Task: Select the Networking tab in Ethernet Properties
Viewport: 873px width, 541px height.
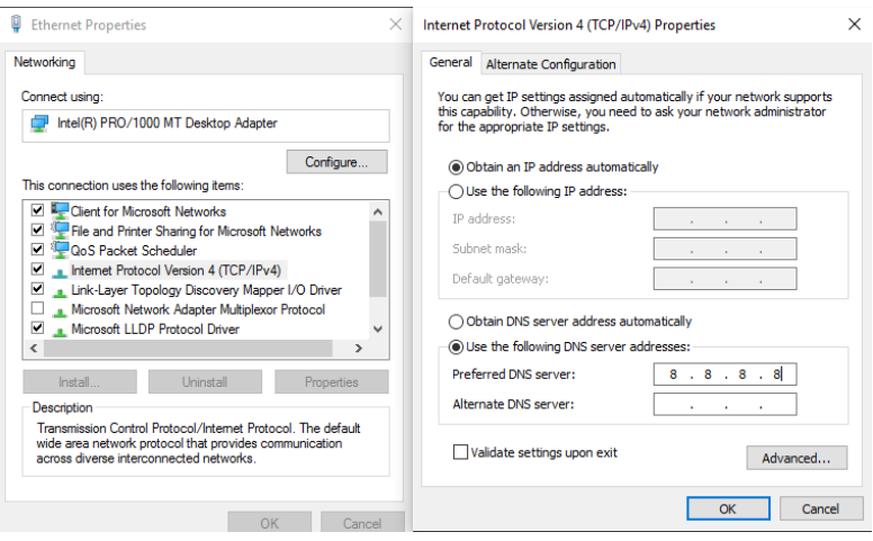Action: coord(45,62)
